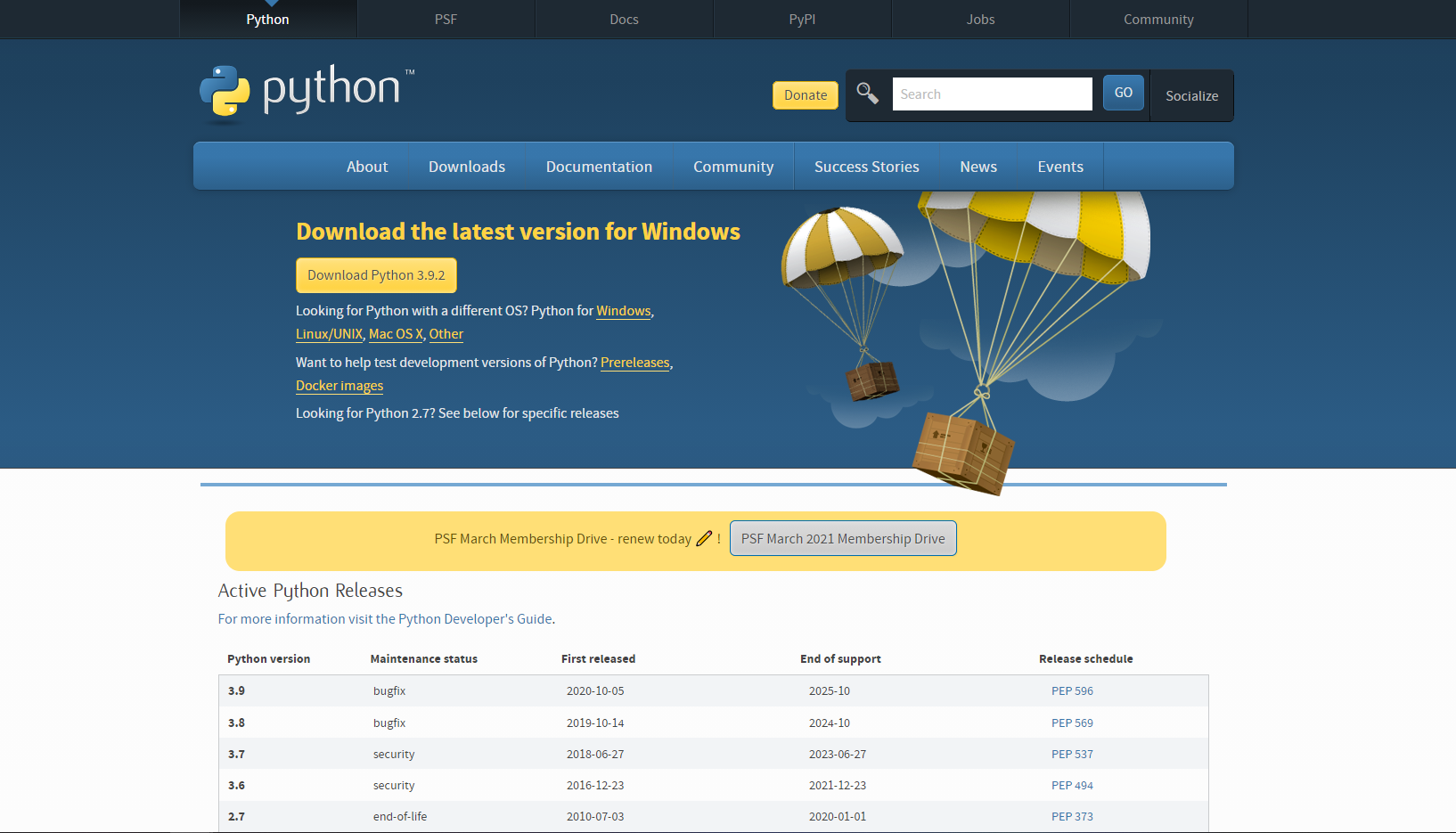Open the Success Stories navigation menu

[867, 167]
